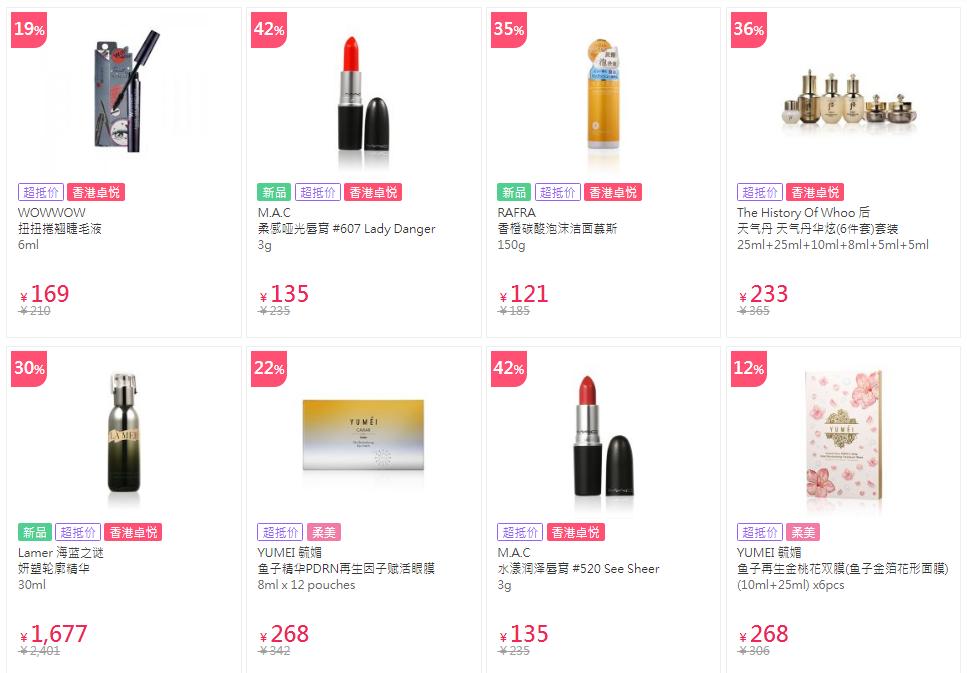Click the ¥1,677 price of Lamer serum
Viewport: 967px width, 673px height.
tap(54, 634)
